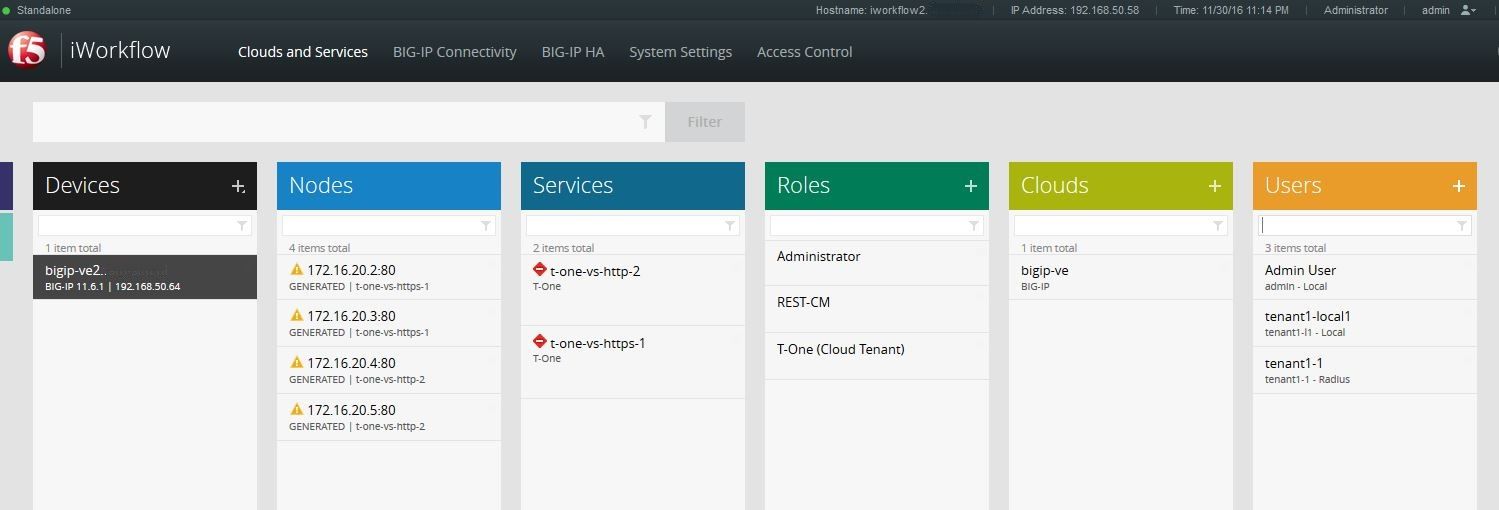Click warning icon for node 172.16.20.2:80
Screen dimensions: 1499x510
[x=296, y=269]
